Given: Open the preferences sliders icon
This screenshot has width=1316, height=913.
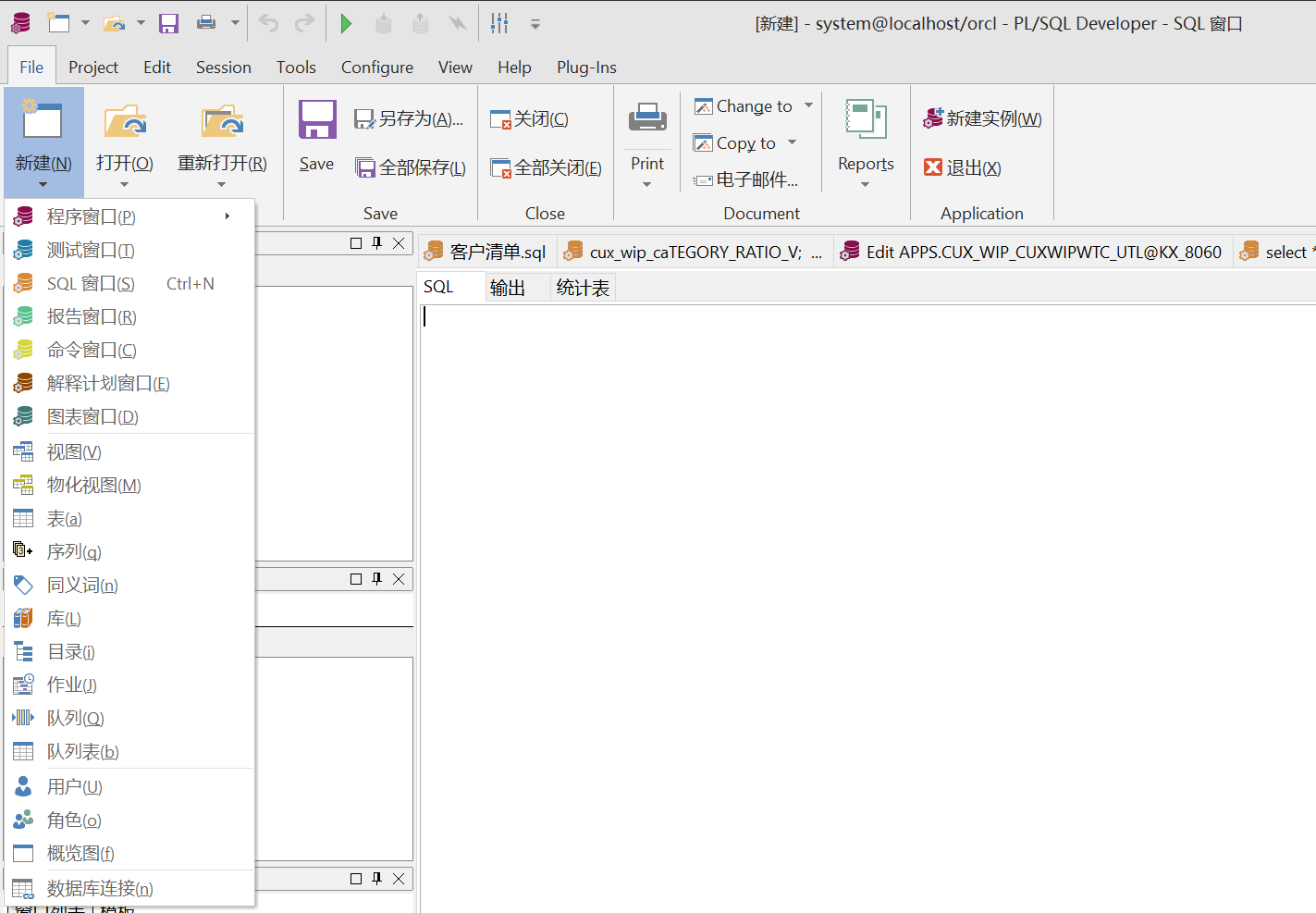Looking at the screenshot, I should tap(500, 23).
